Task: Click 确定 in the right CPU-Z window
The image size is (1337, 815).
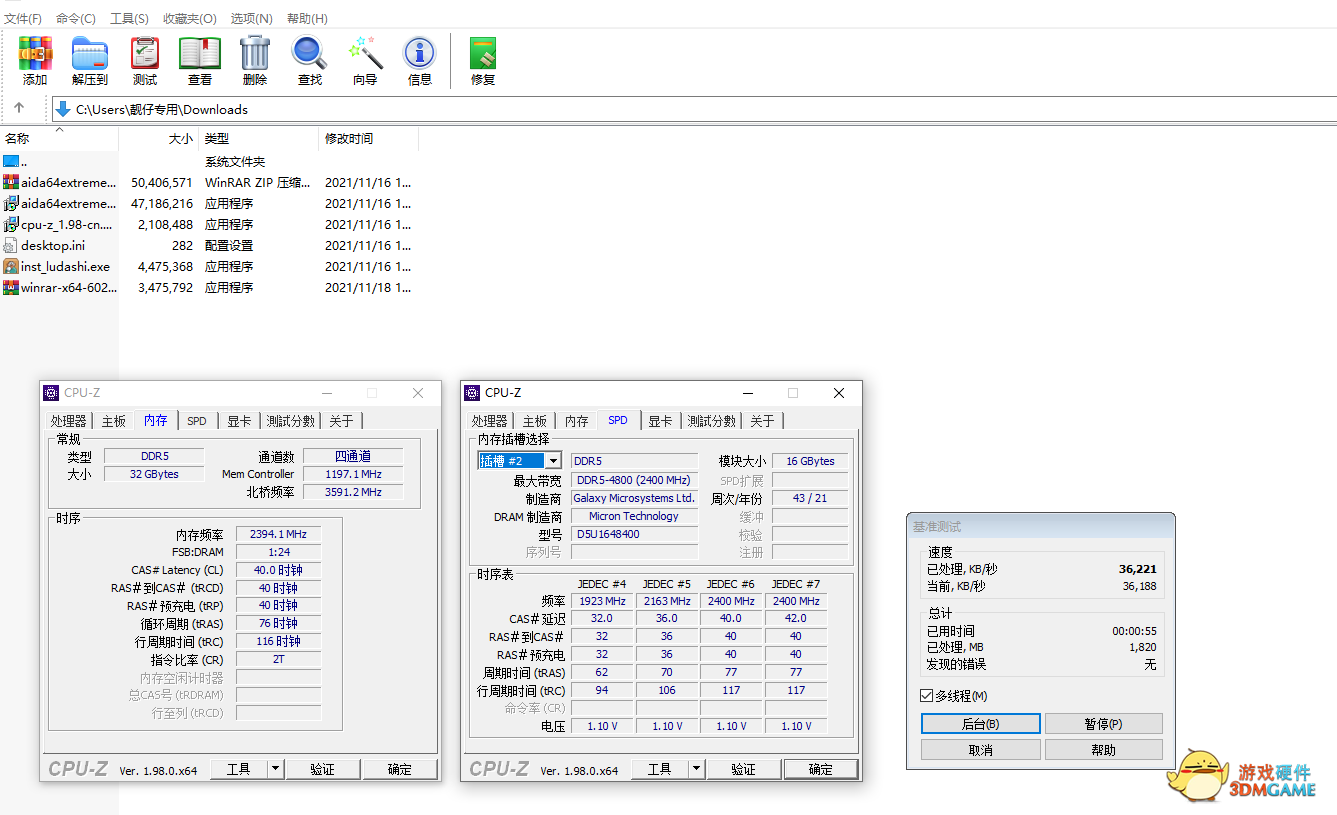Action: click(x=820, y=769)
